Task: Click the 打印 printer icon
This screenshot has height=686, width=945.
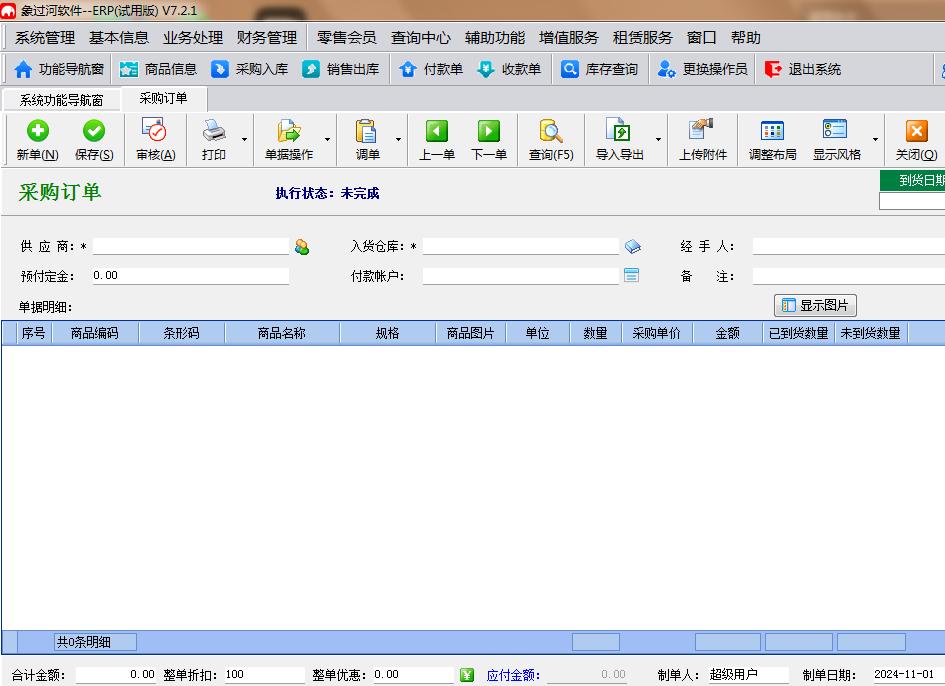Action: (214, 130)
